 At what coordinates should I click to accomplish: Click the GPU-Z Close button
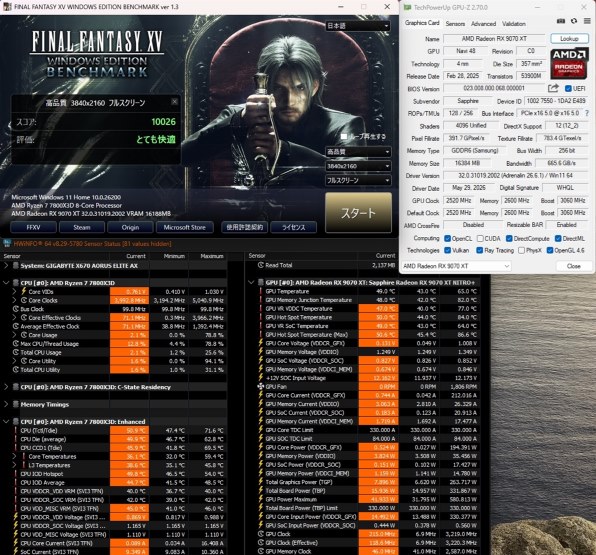click(574, 266)
